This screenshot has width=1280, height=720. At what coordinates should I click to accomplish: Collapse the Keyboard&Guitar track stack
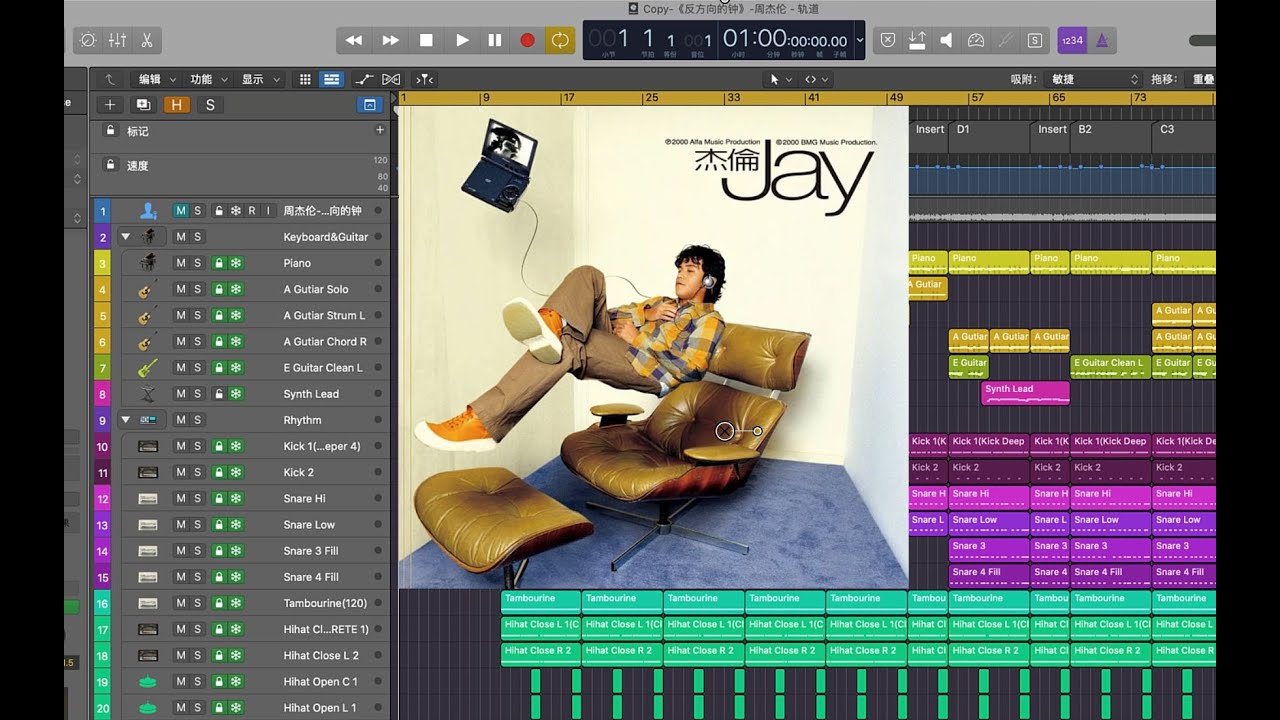tap(125, 237)
